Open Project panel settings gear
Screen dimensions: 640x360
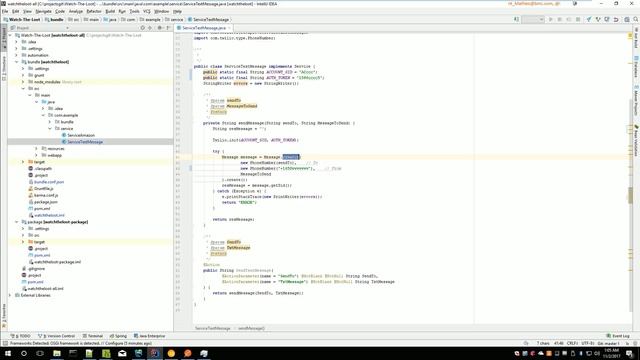pyautogui.click(x=160, y=28)
